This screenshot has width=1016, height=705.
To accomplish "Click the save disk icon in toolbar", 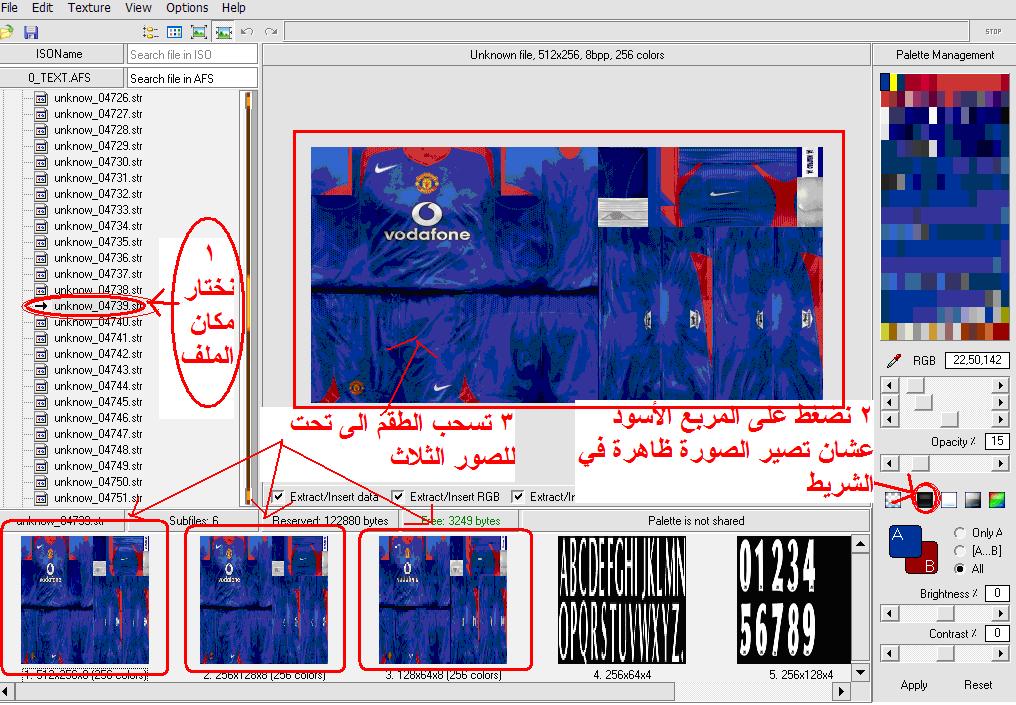I will coord(31,33).
